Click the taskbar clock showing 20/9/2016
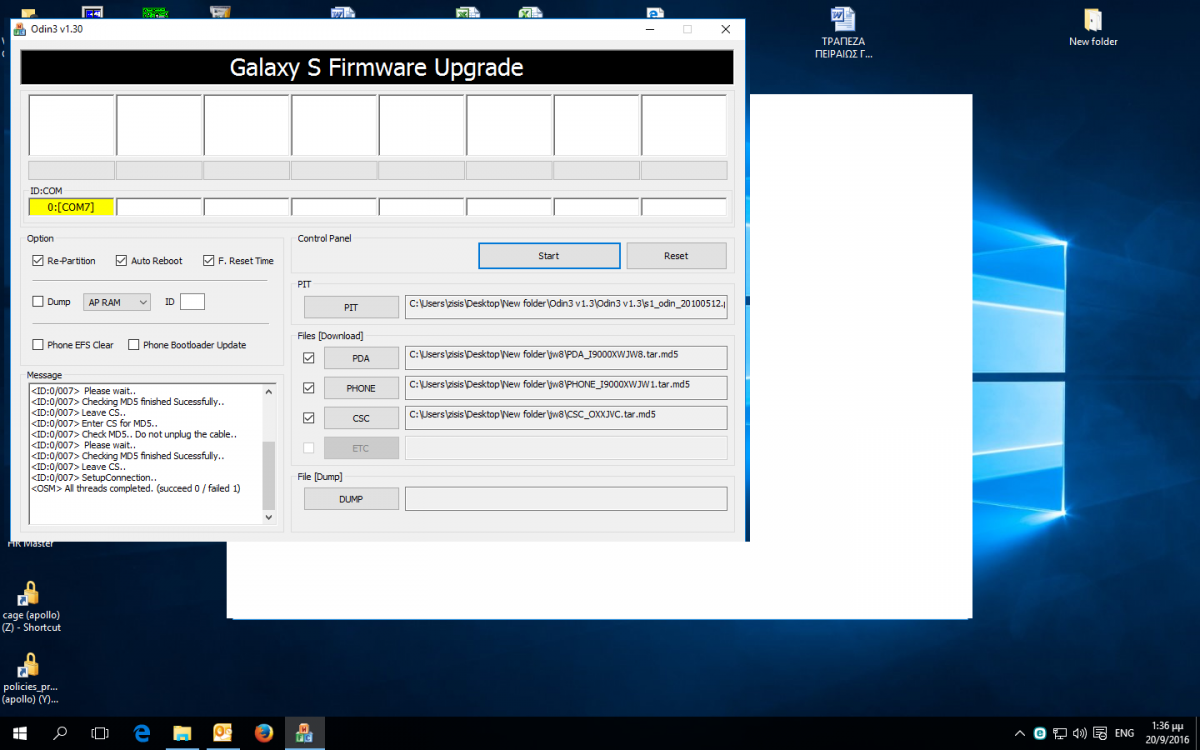 tap(1165, 733)
